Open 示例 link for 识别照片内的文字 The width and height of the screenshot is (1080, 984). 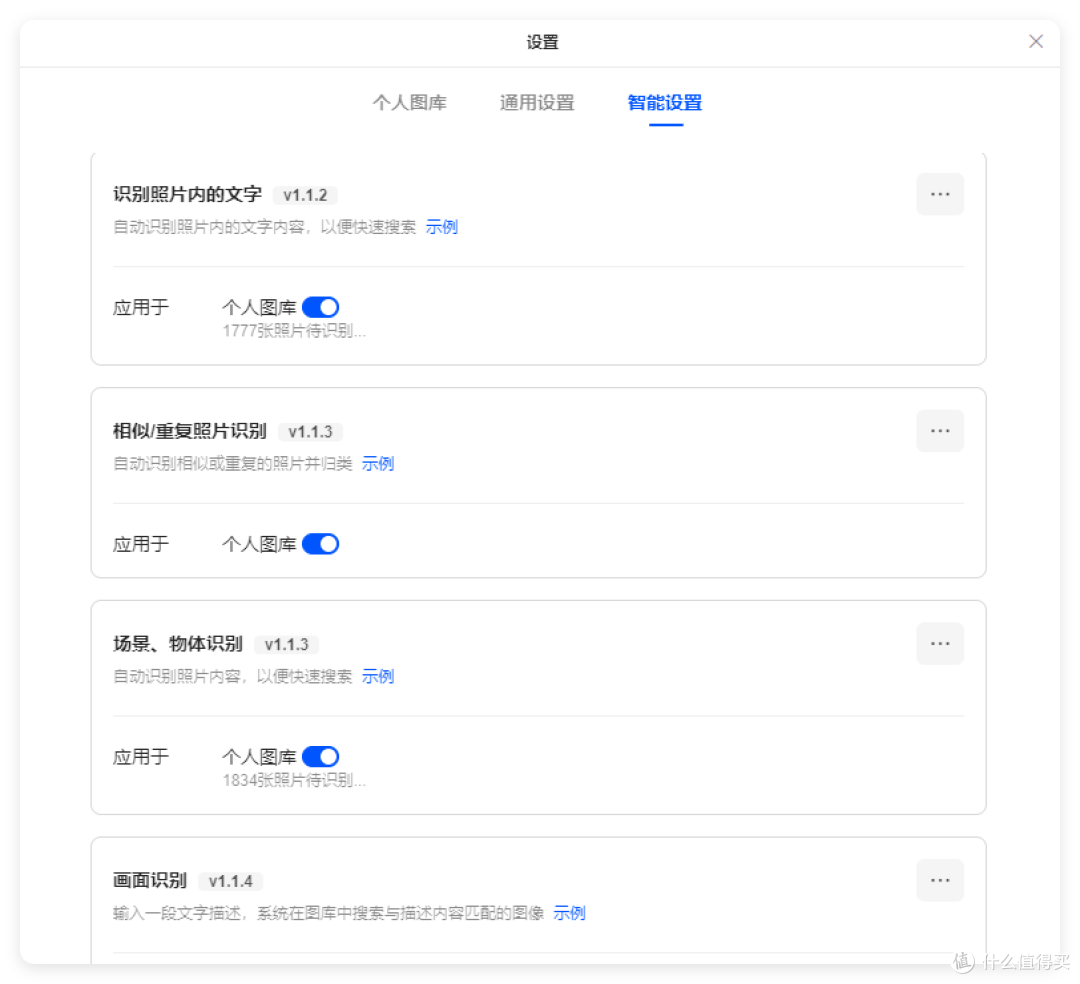tap(442, 227)
